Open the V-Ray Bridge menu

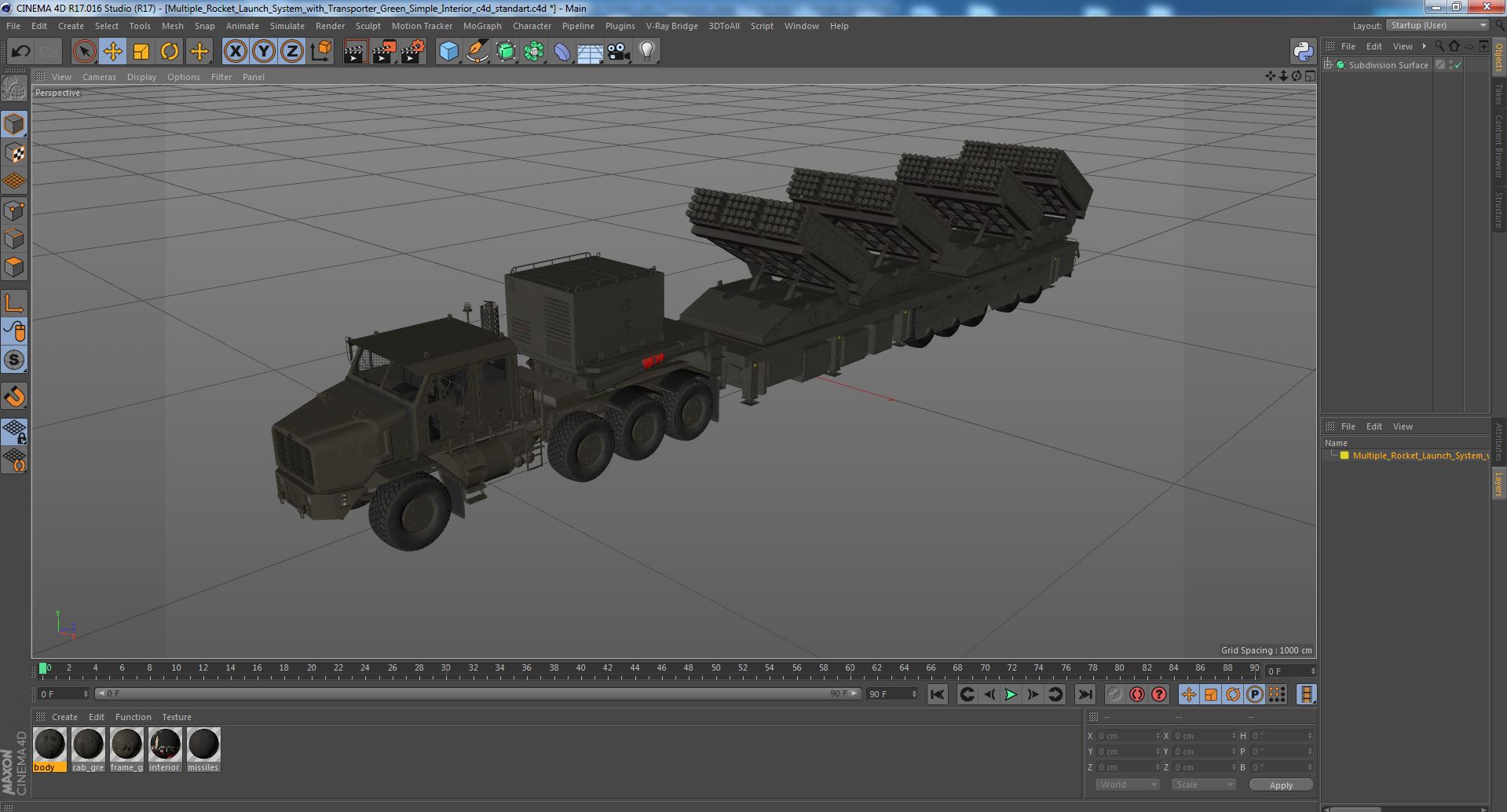pos(671,26)
